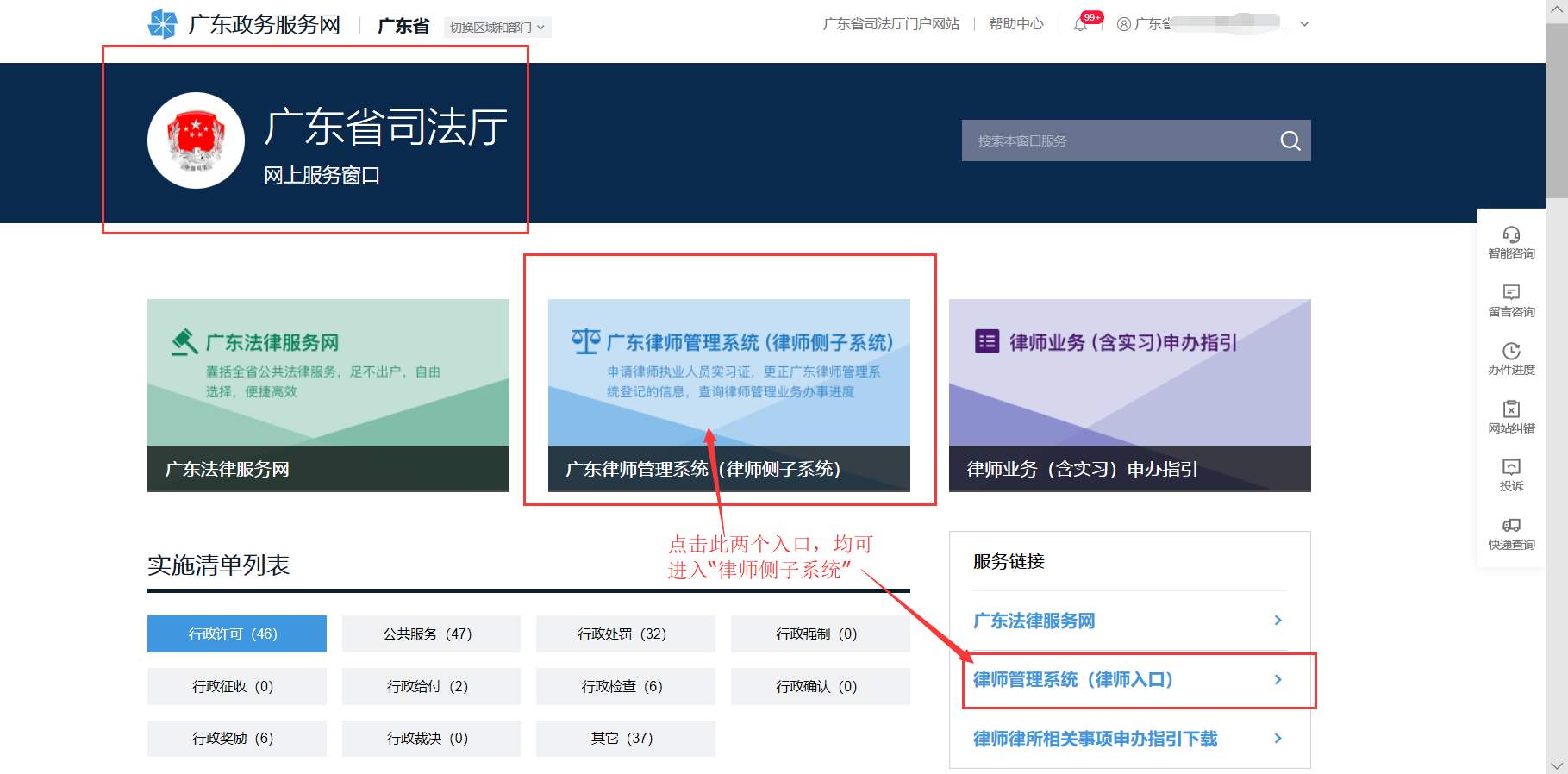The height and width of the screenshot is (774, 1568).
Task: Click chevron next to 广东法律服务网 link
Action: 1278,621
